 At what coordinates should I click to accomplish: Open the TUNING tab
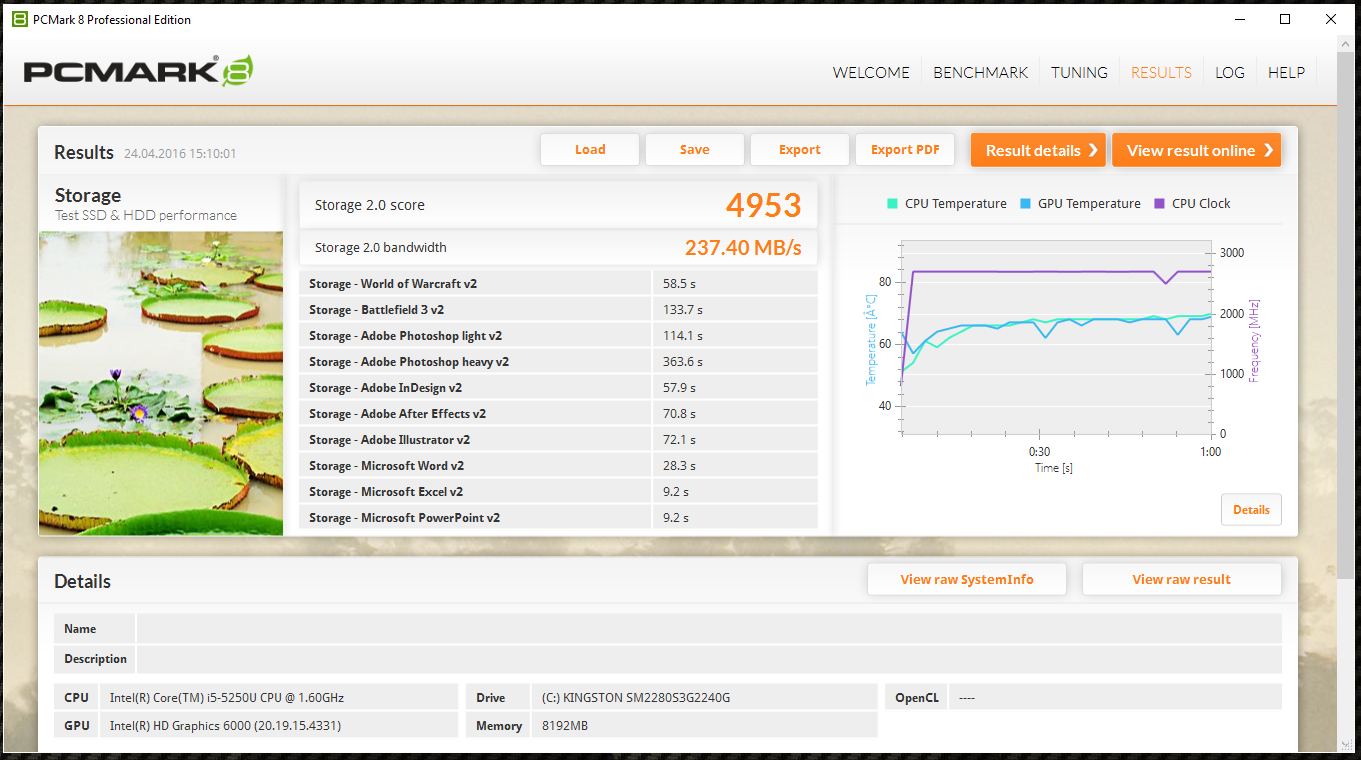coord(1079,72)
